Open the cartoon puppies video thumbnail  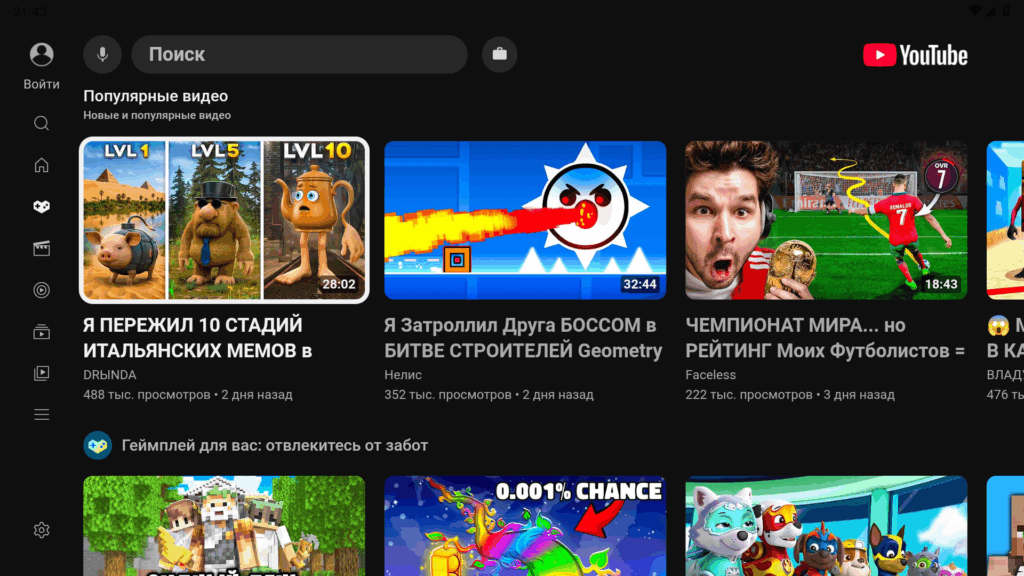click(826, 526)
